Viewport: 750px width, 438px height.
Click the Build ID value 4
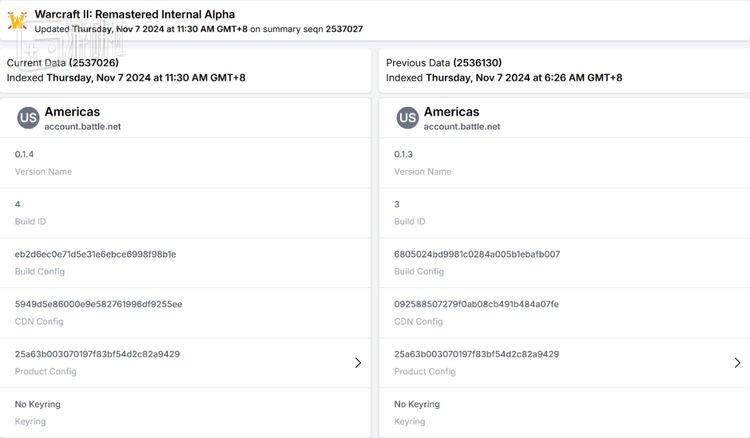pos(18,204)
